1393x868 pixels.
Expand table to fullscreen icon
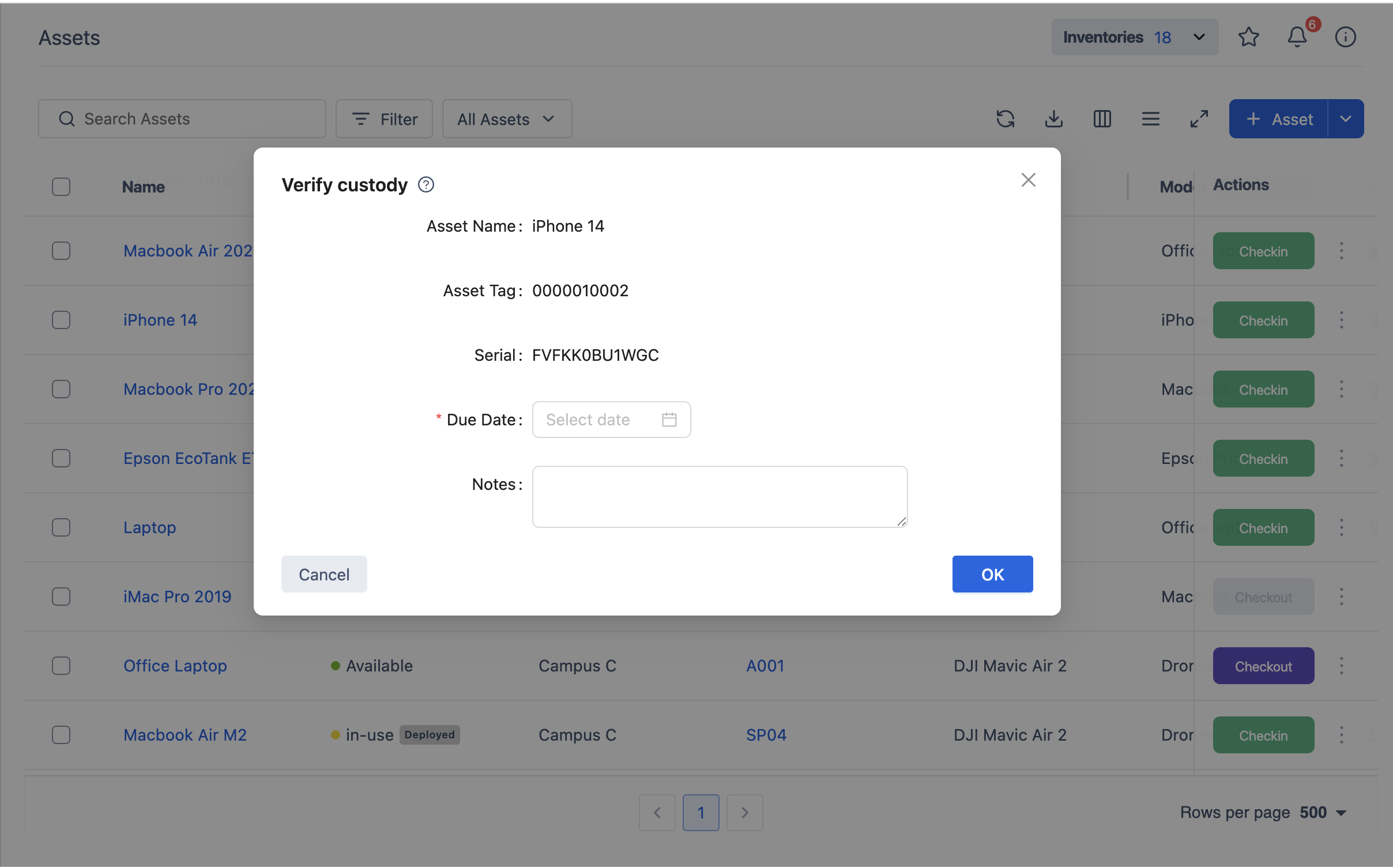[1199, 119]
